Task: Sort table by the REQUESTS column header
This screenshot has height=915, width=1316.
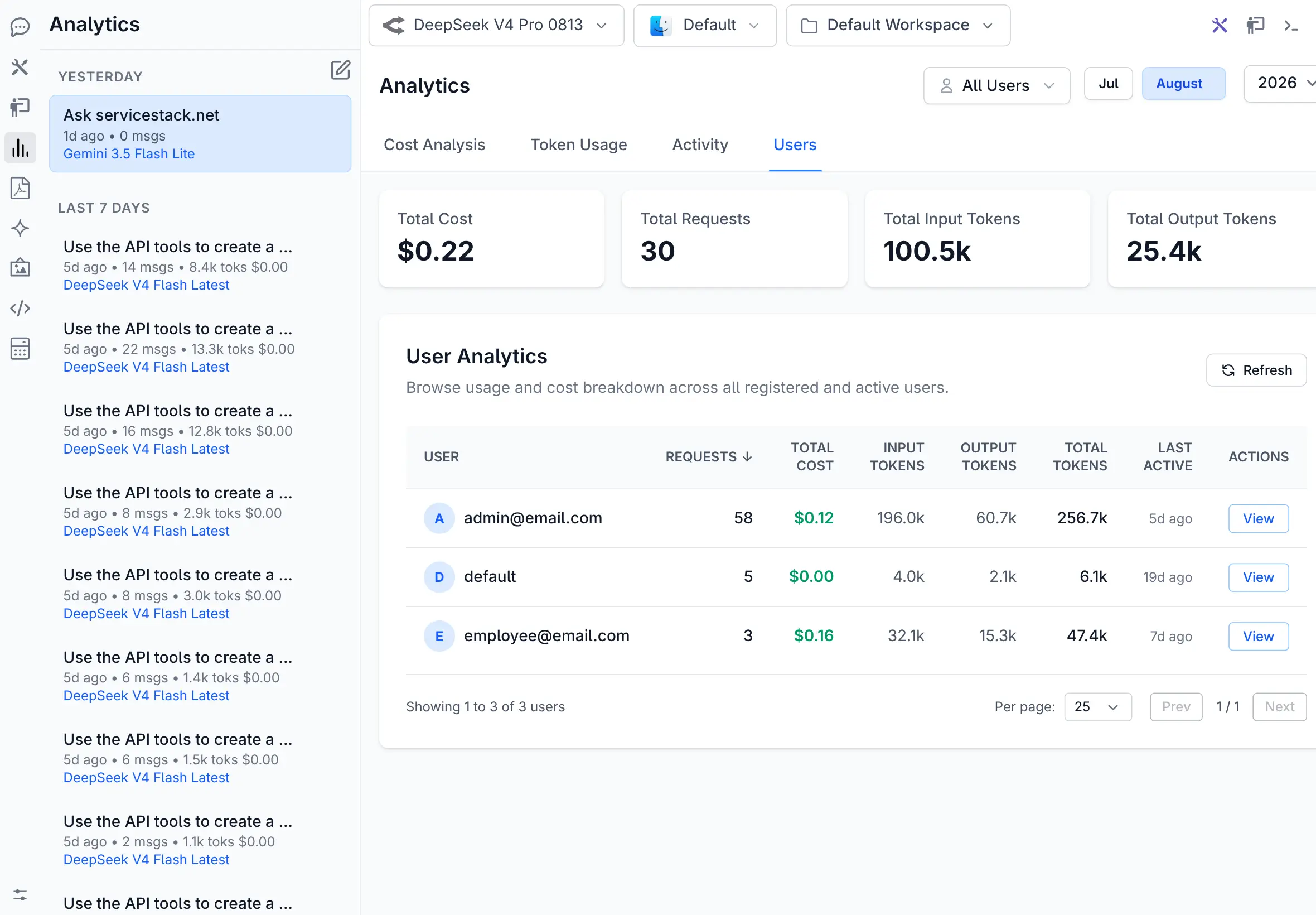Action: [709, 457]
